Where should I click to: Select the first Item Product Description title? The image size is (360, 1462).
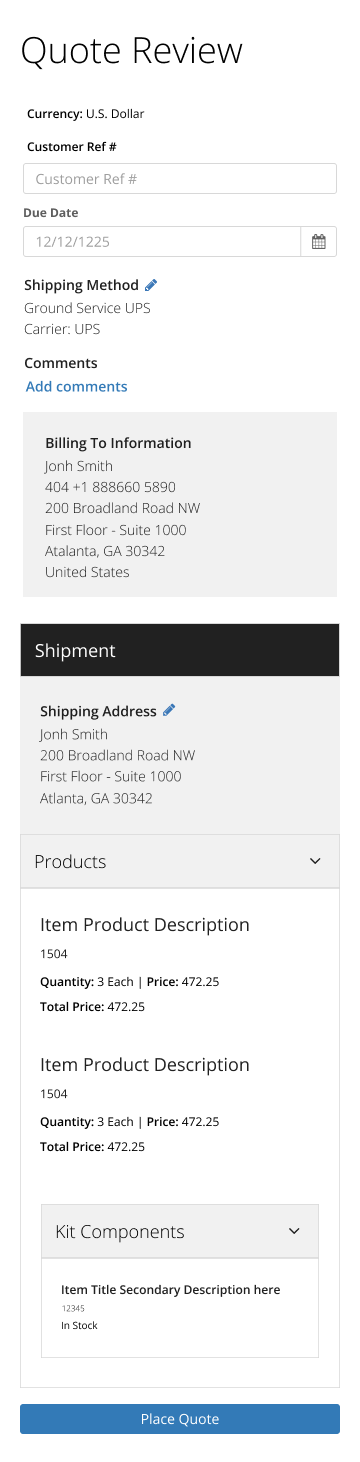[x=145, y=925]
